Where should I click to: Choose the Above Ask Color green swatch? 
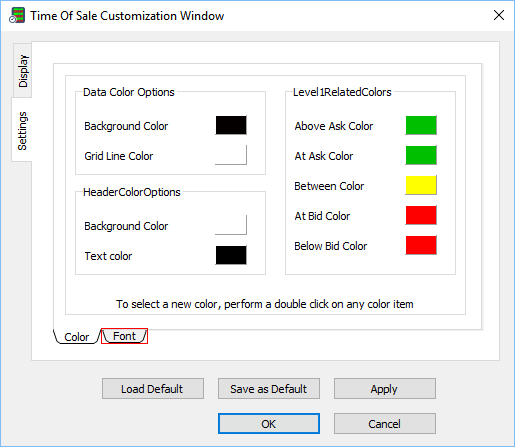click(421, 125)
